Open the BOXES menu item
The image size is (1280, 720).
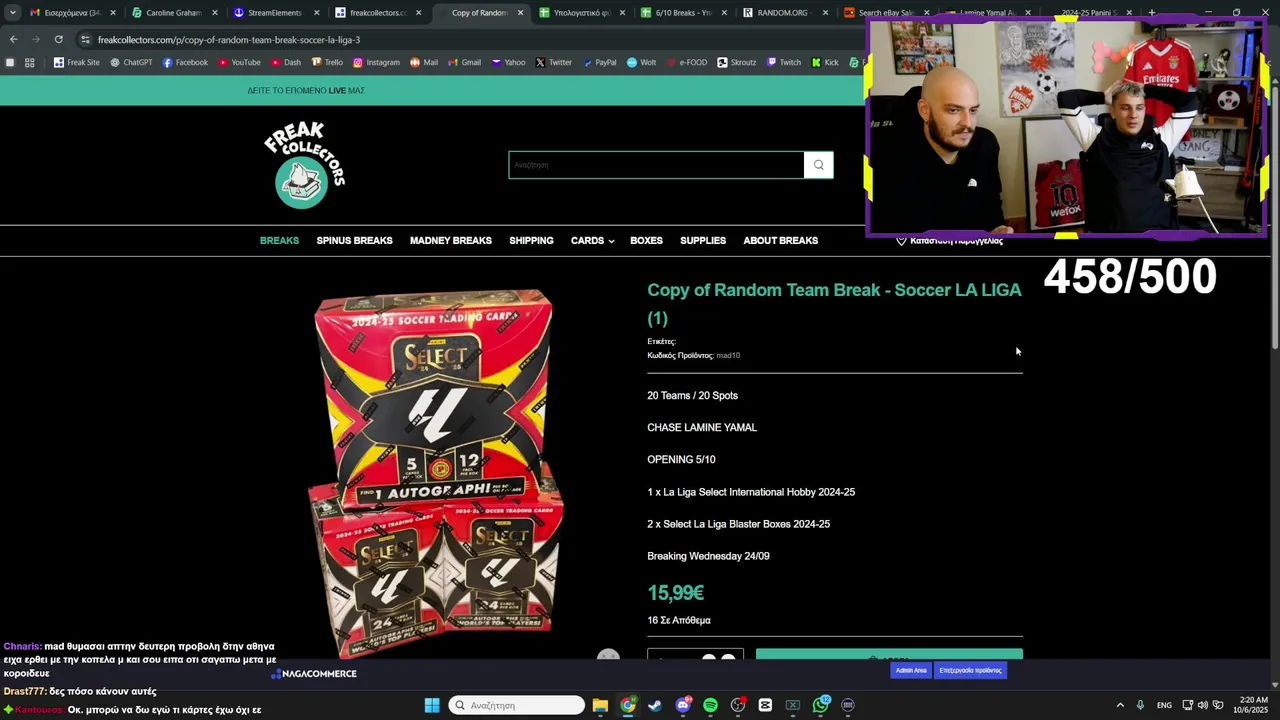tap(646, 241)
